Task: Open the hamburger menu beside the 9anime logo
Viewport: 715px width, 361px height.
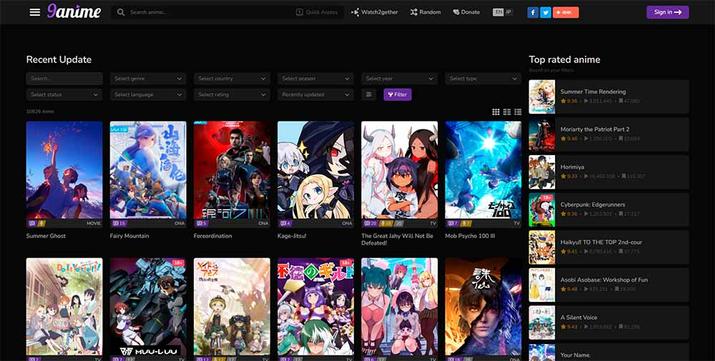Action: [x=35, y=12]
